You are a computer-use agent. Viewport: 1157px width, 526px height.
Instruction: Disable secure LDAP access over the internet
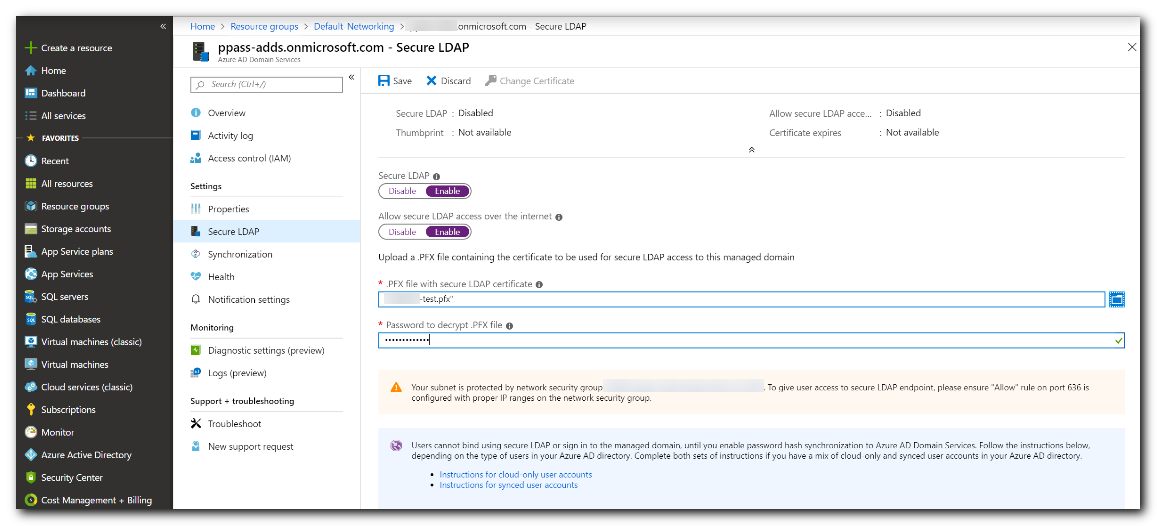[402, 232]
